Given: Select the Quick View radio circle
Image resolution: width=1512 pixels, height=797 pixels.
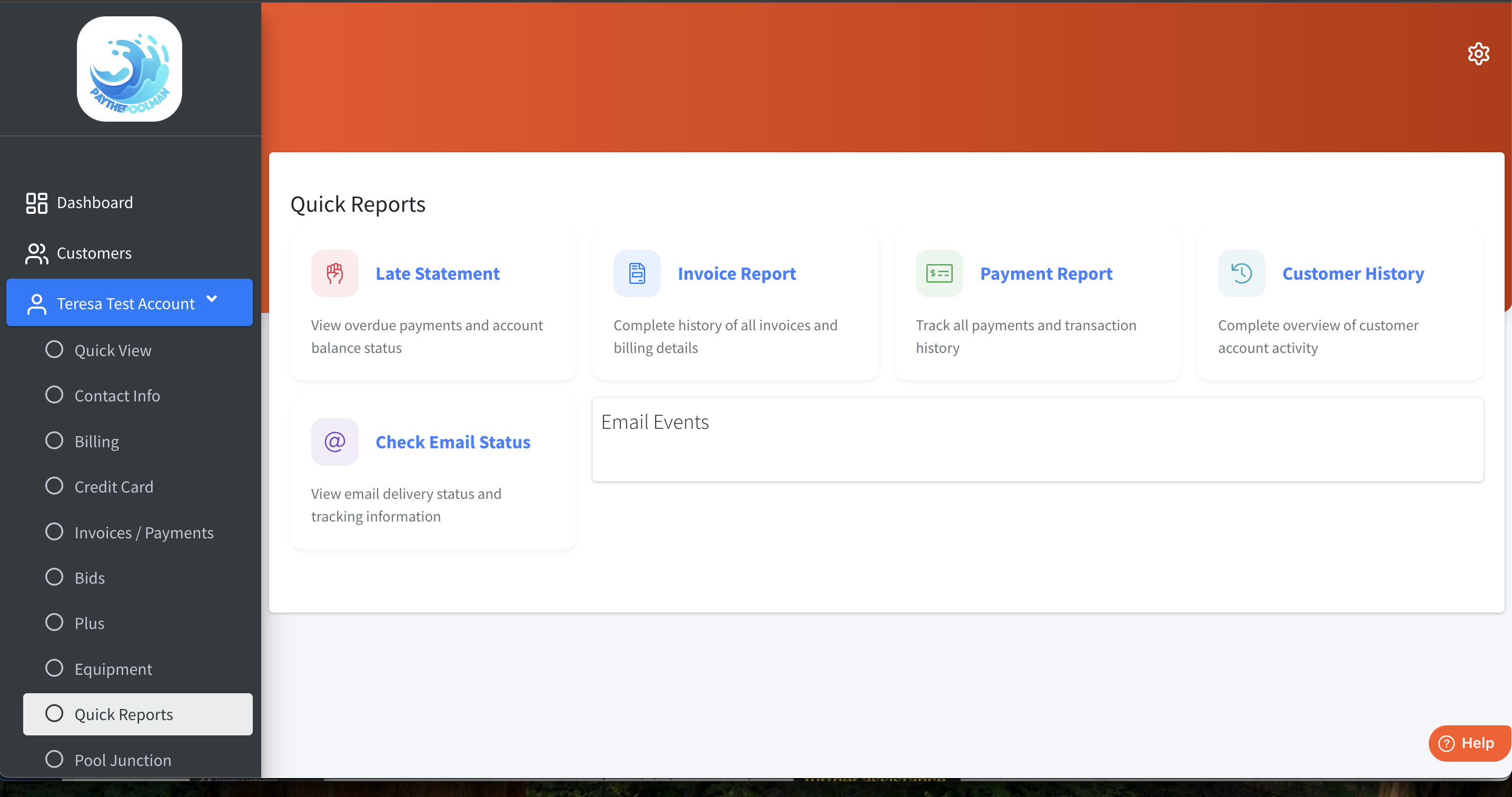Looking at the screenshot, I should 54,350.
